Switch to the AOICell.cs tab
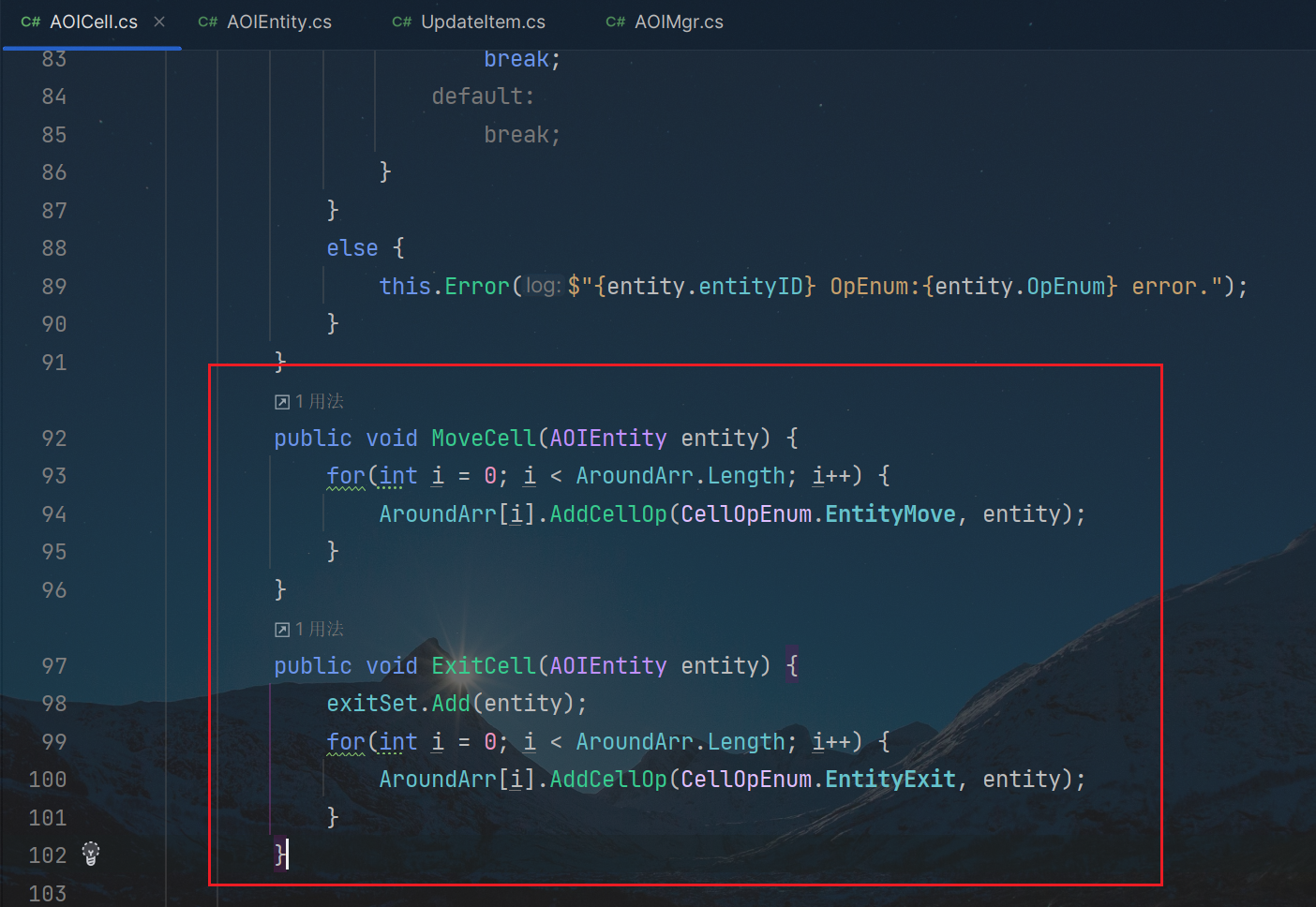1316x907 pixels. click(x=93, y=22)
